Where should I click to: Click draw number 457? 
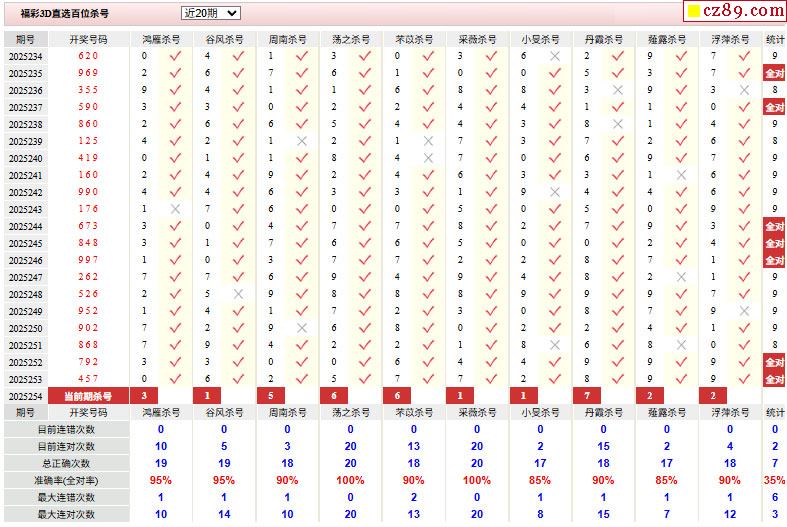[x=88, y=379]
